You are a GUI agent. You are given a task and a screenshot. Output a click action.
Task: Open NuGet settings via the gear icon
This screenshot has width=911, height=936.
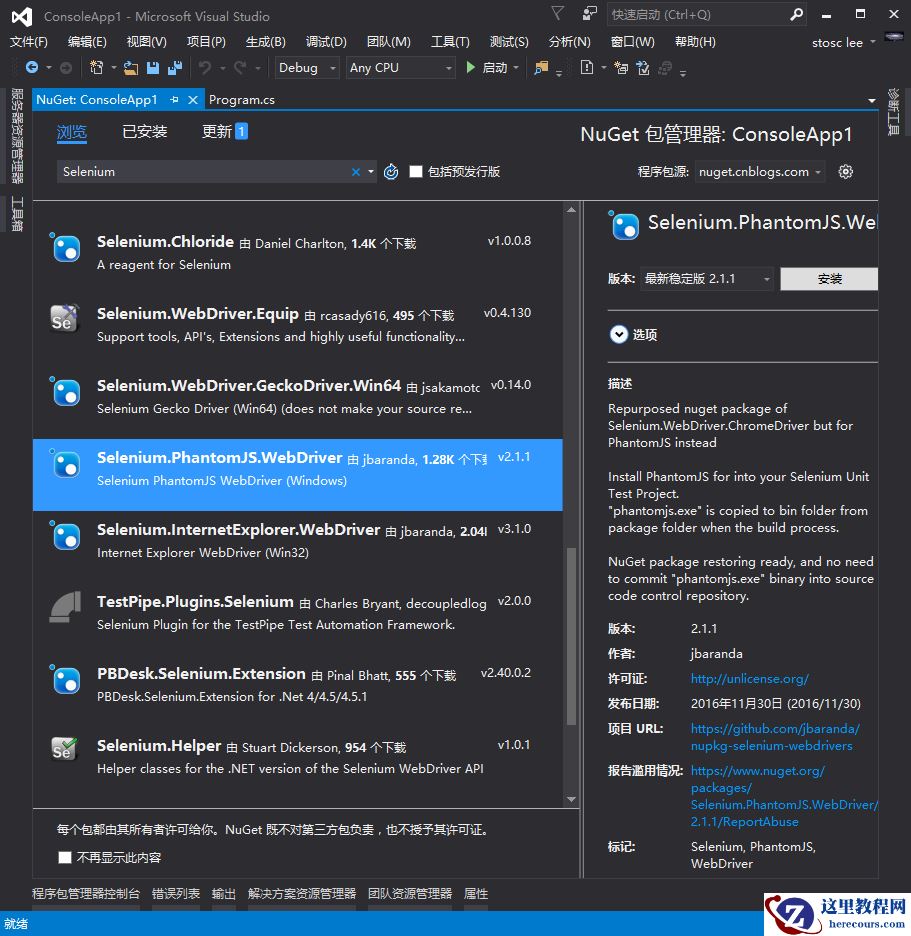[845, 172]
